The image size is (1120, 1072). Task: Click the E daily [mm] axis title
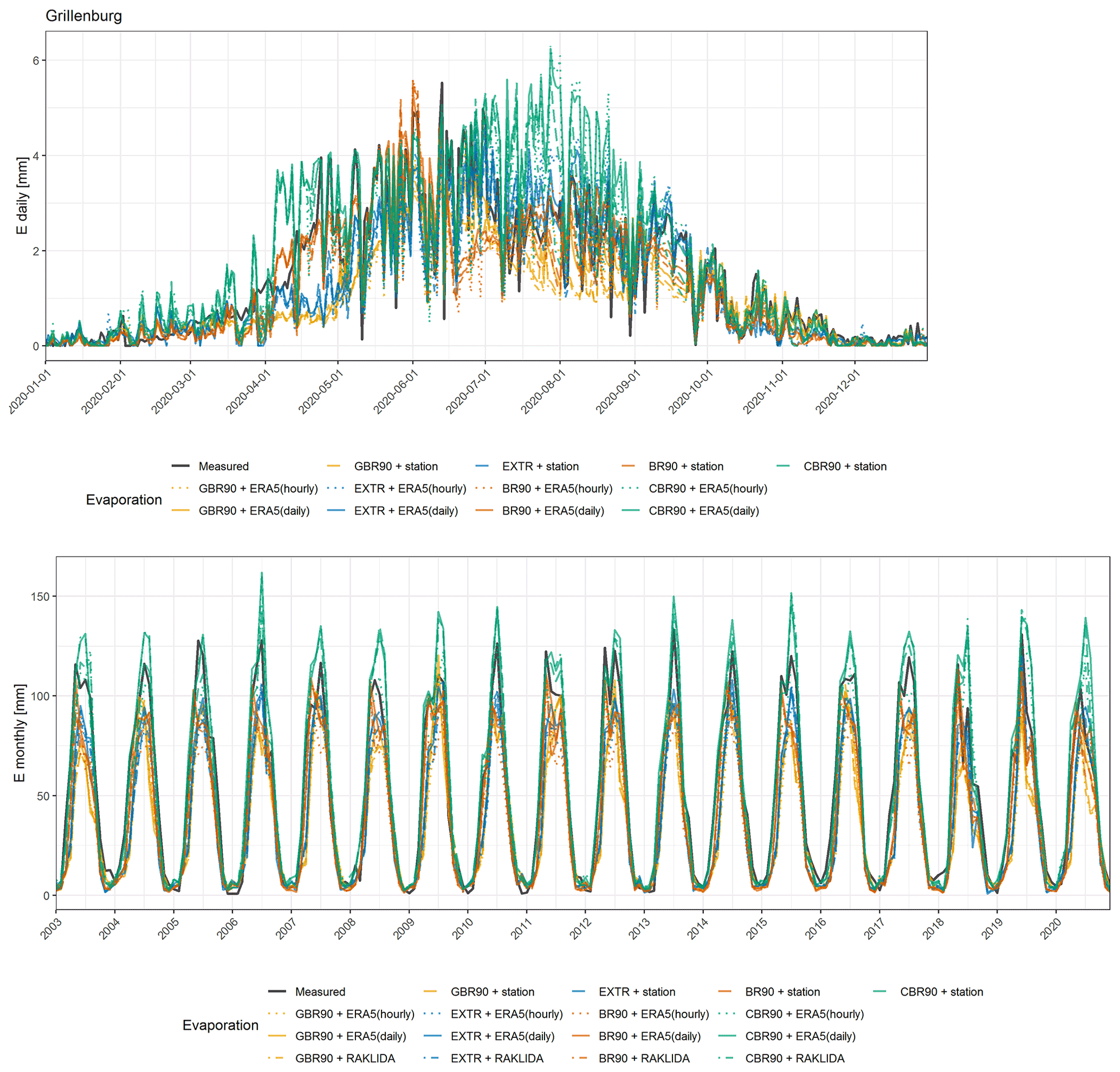pos(22,196)
